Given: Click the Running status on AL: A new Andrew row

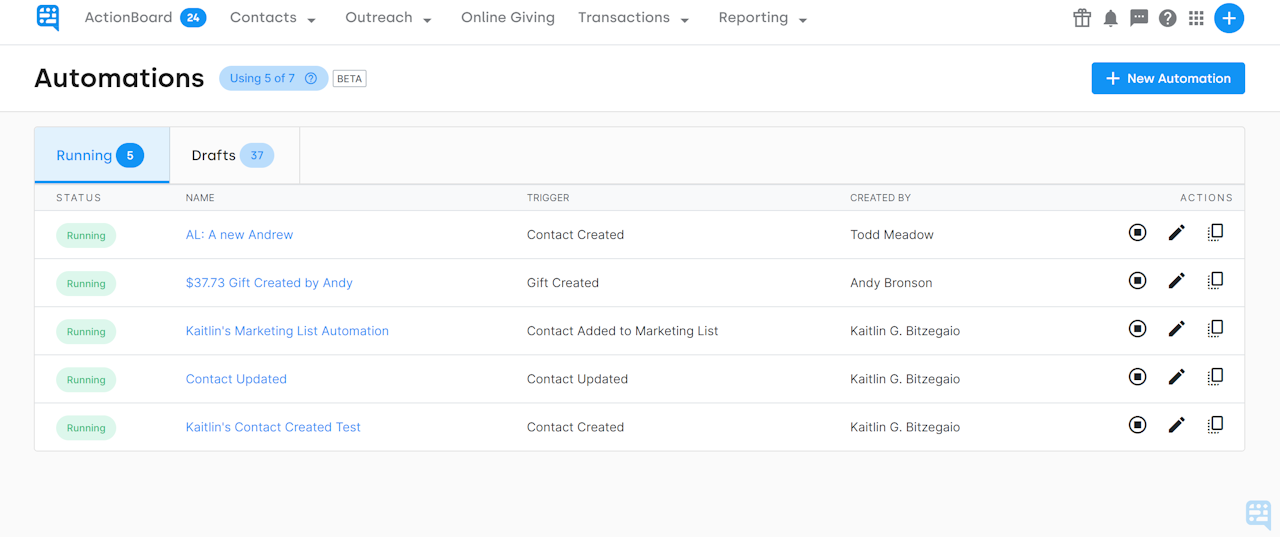Looking at the screenshot, I should point(86,236).
